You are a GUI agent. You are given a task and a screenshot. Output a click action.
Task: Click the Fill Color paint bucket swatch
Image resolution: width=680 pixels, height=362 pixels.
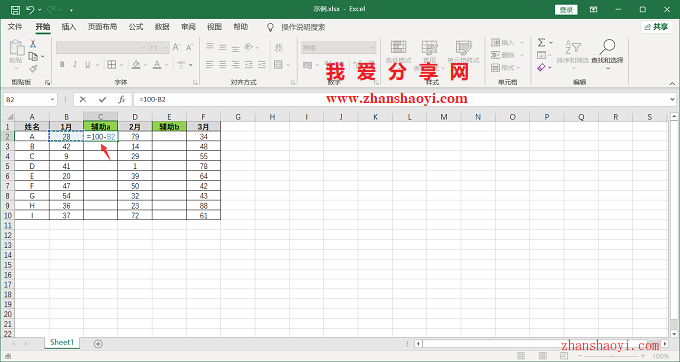136,65
